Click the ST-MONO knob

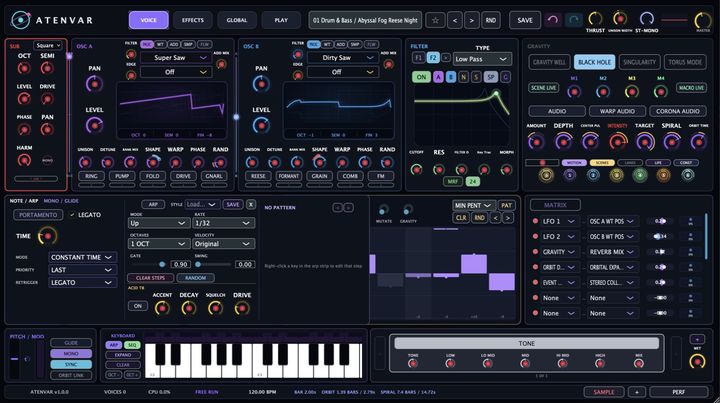tap(647, 19)
